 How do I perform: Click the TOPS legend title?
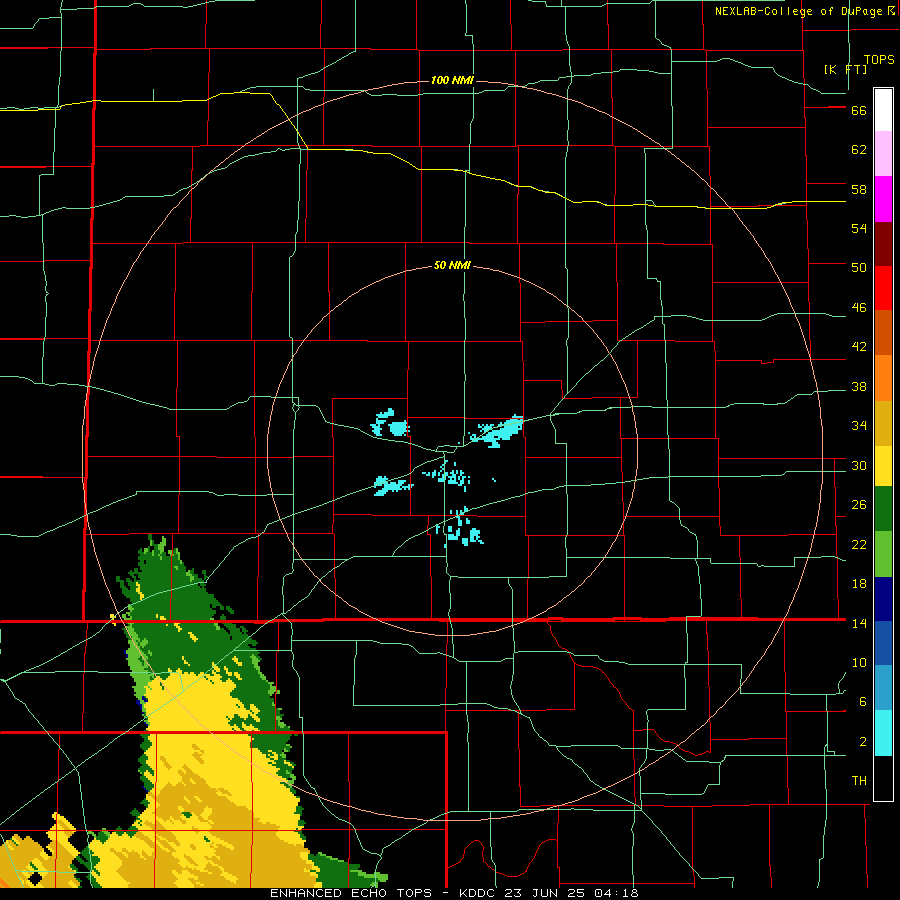click(x=879, y=60)
